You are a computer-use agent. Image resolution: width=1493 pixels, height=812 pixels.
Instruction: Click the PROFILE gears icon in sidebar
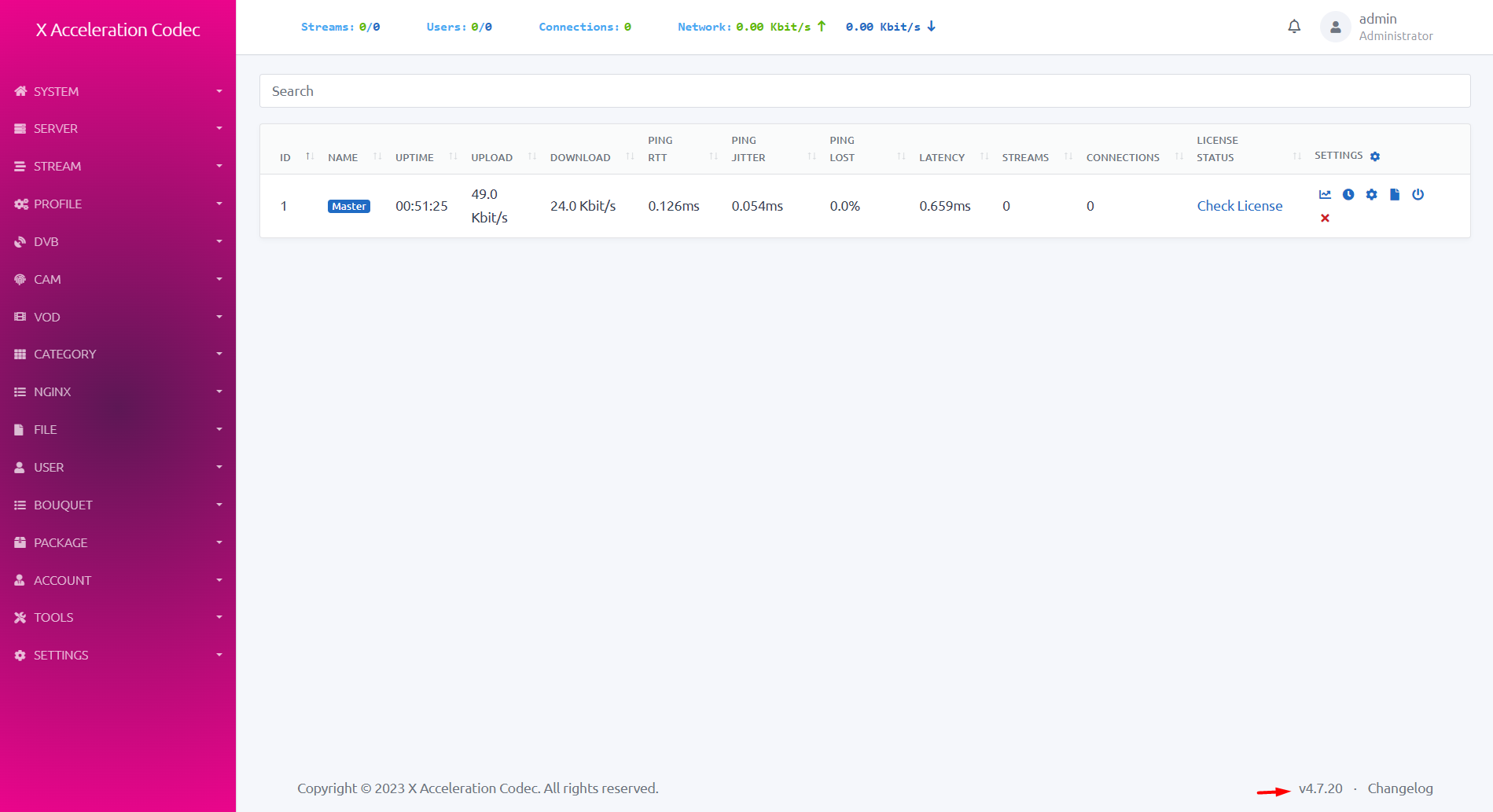point(21,204)
